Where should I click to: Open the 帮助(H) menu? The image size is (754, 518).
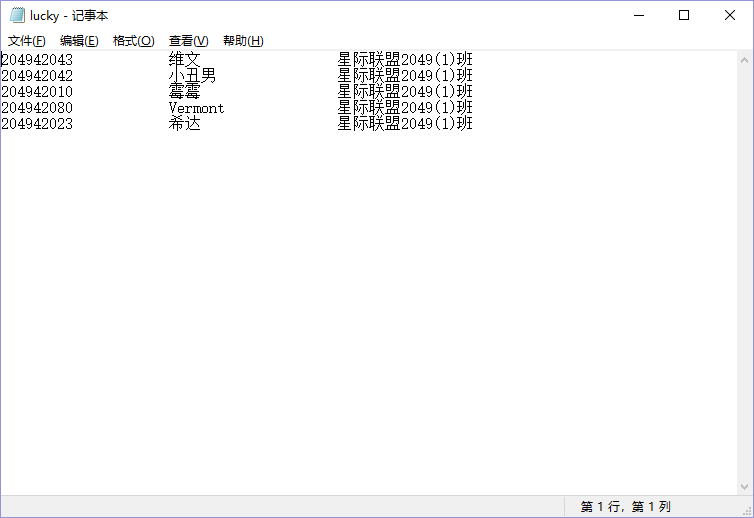click(x=243, y=41)
